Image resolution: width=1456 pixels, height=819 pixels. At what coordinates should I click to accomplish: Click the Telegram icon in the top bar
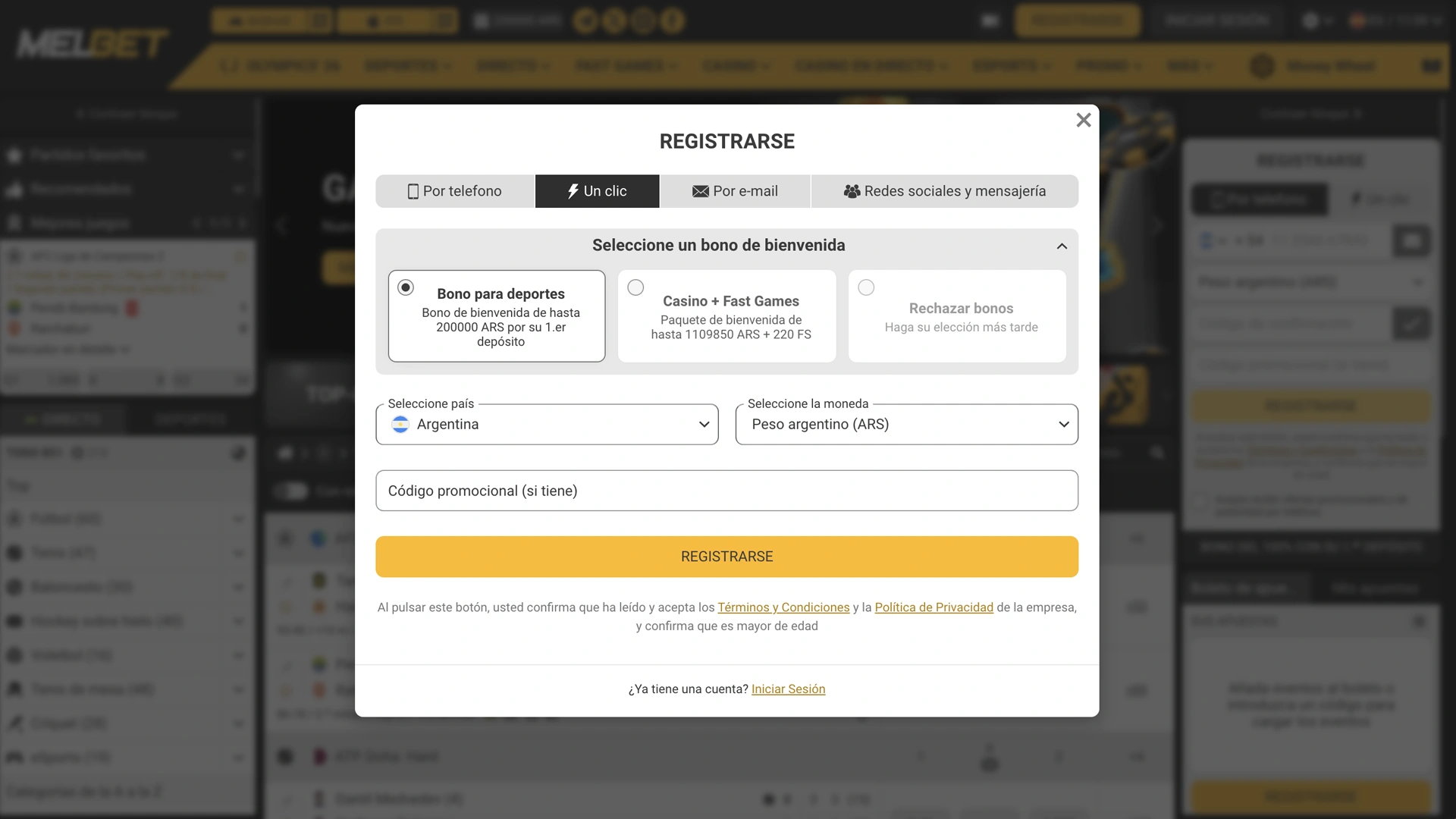click(585, 20)
